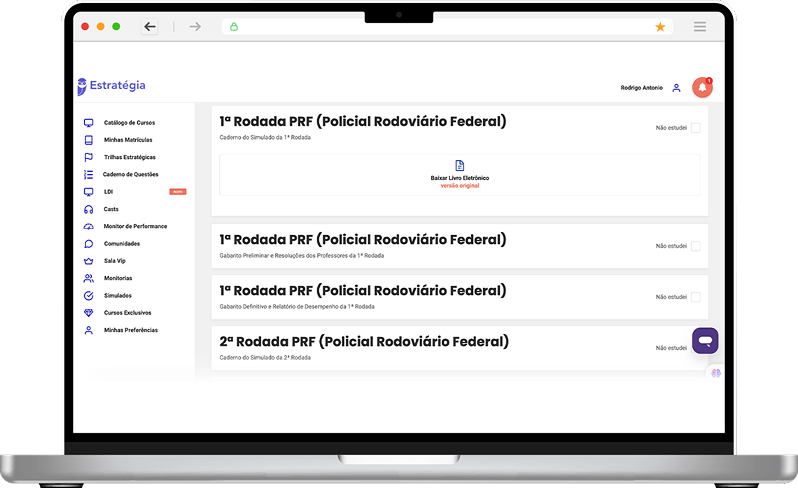Click the Cursos Exclusivos diamond icon

point(89,313)
